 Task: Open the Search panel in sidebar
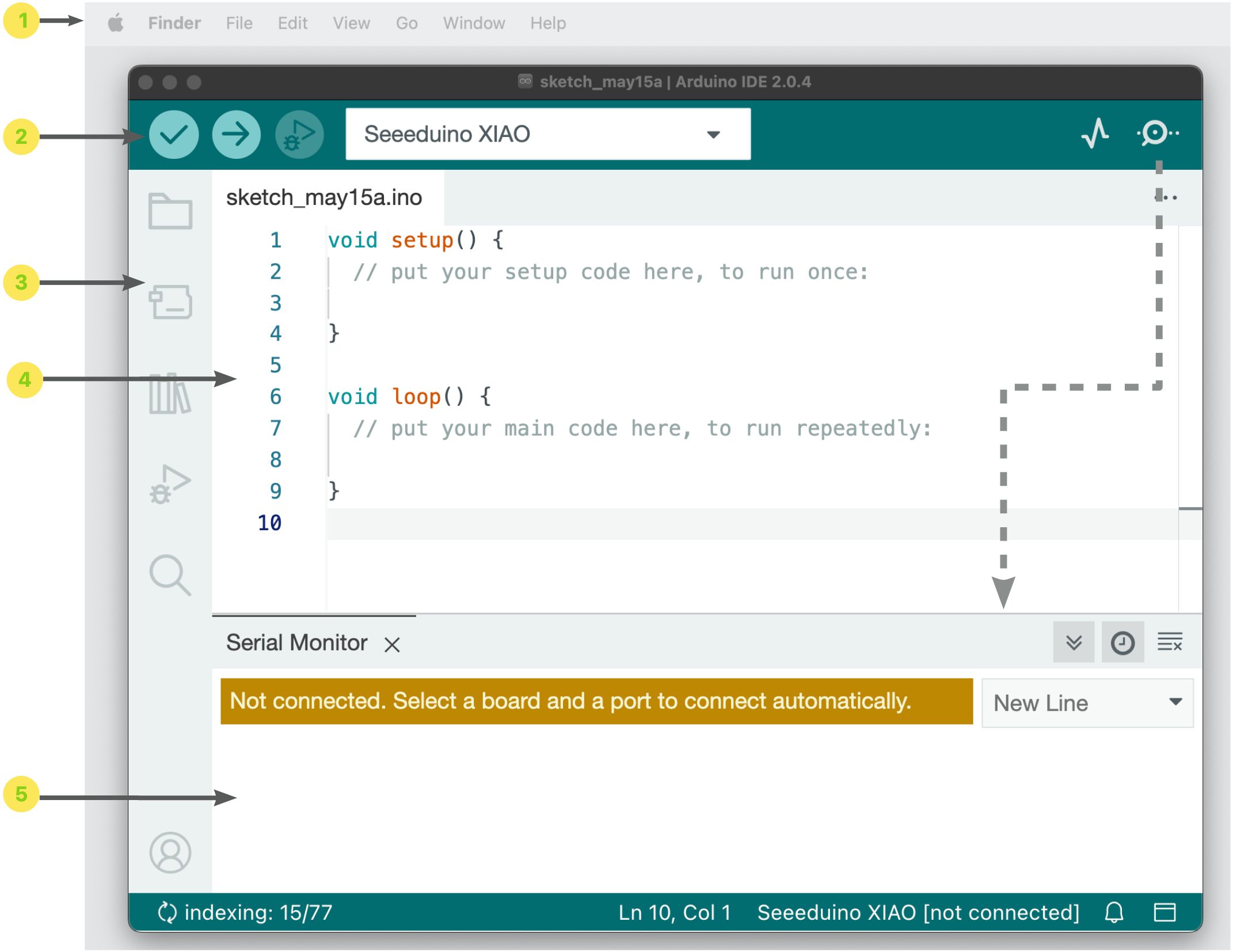[x=170, y=575]
